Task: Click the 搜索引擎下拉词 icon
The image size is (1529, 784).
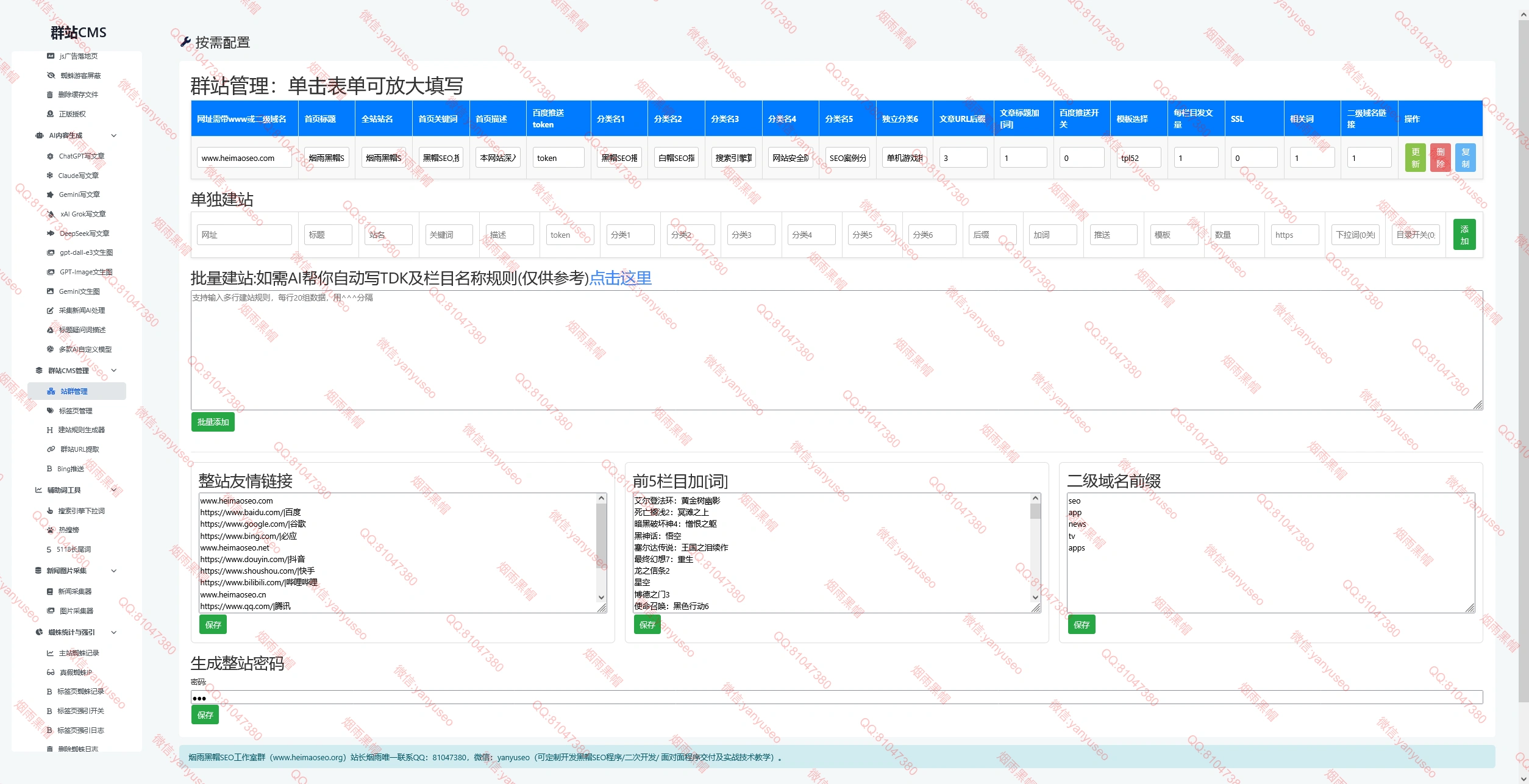Action: [x=50, y=511]
